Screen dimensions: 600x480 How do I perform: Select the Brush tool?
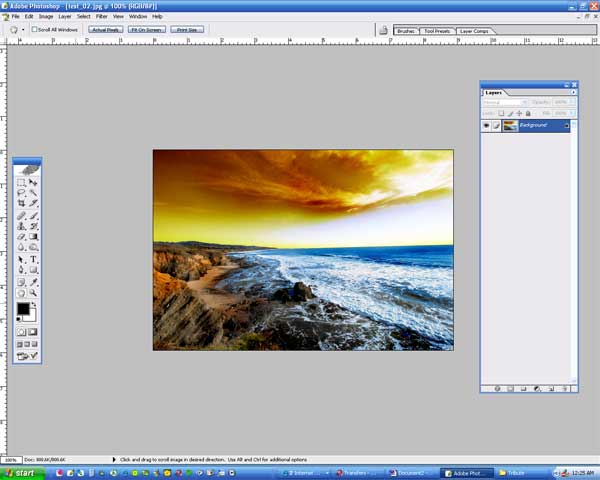pos(33,216)
